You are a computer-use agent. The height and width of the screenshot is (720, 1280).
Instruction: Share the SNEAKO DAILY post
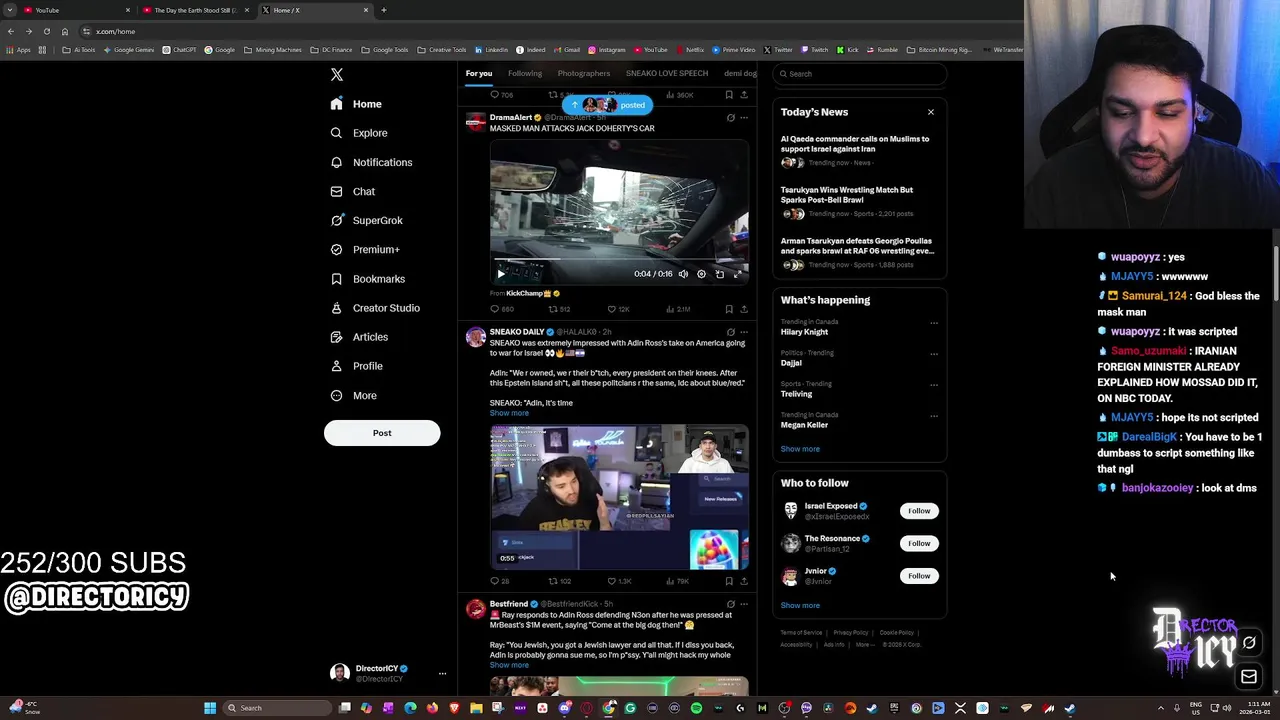tap(743, 581)
